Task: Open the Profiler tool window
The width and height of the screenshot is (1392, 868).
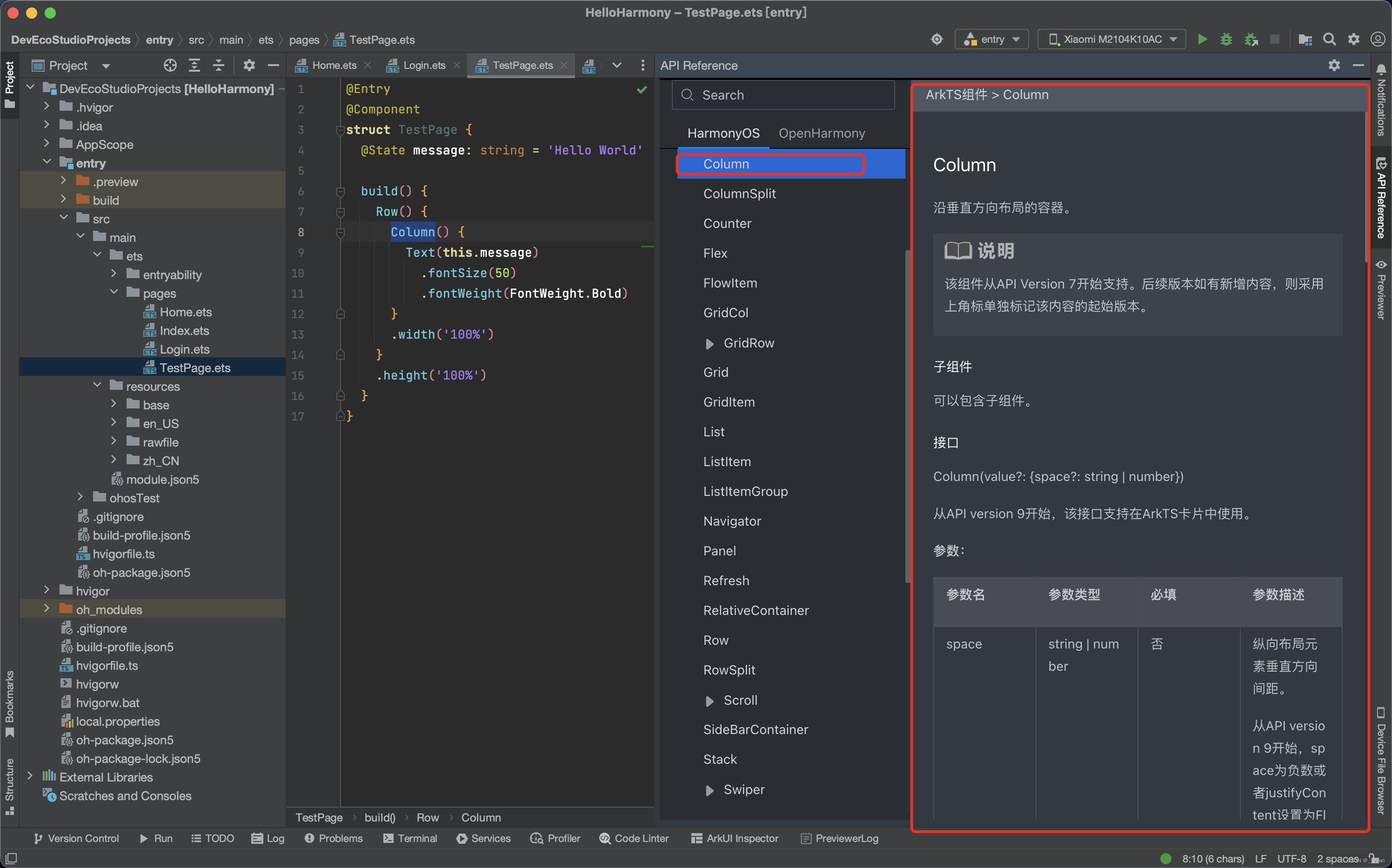Action: point(555,838)
